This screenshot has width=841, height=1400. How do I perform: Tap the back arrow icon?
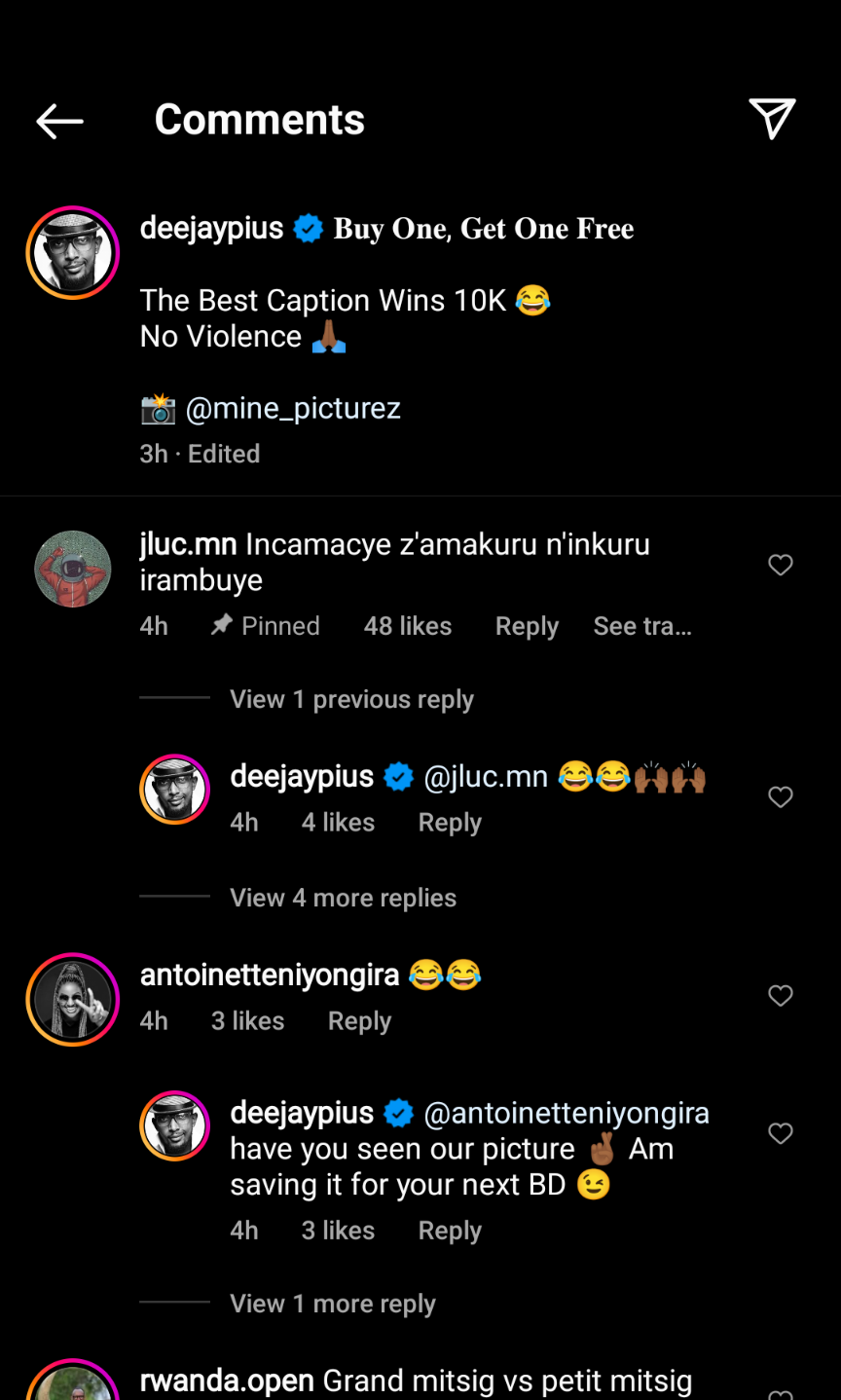click(x=59, y=121)
